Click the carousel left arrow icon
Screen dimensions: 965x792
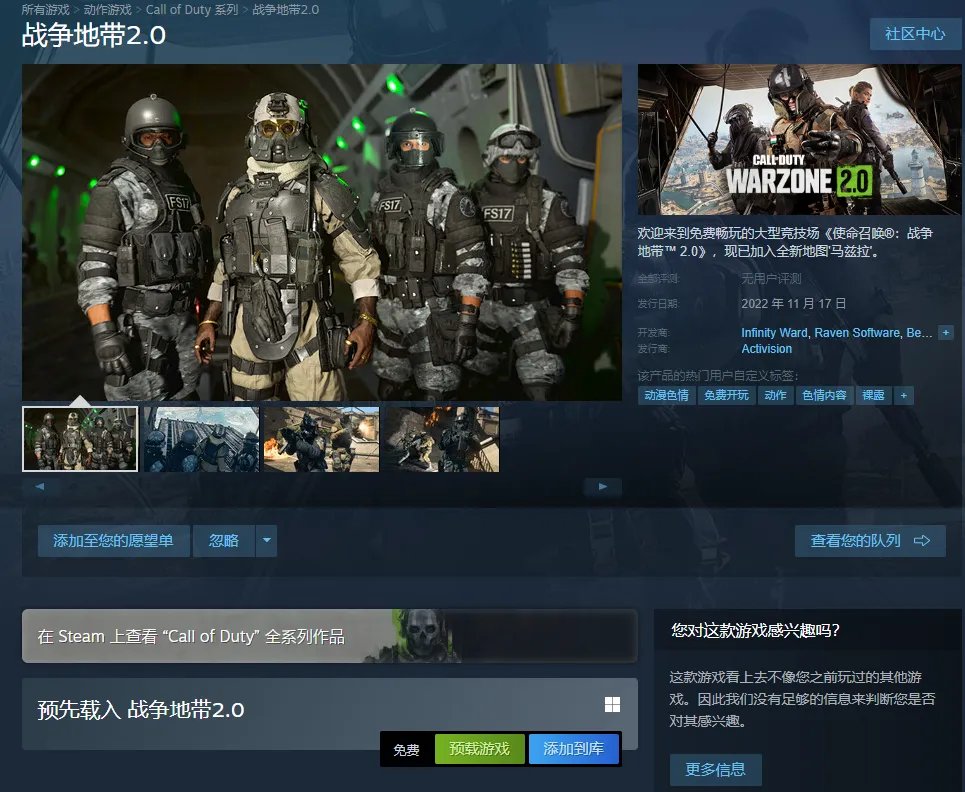(38, 486)
